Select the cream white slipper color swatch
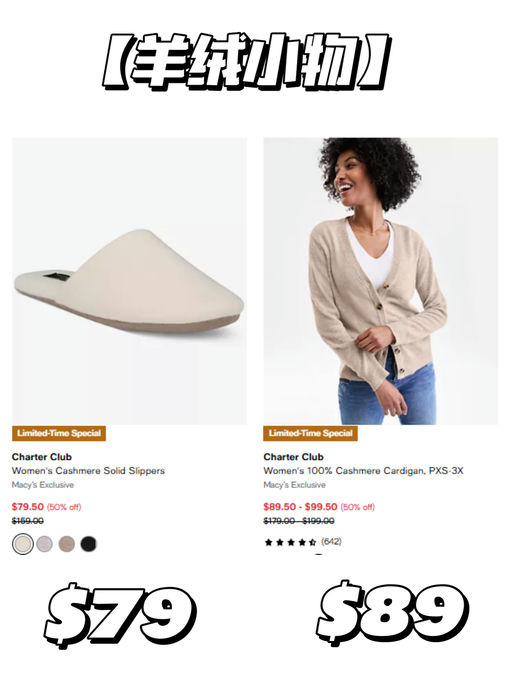The width and height of the screenshot is (512, 683). [23, 544]
